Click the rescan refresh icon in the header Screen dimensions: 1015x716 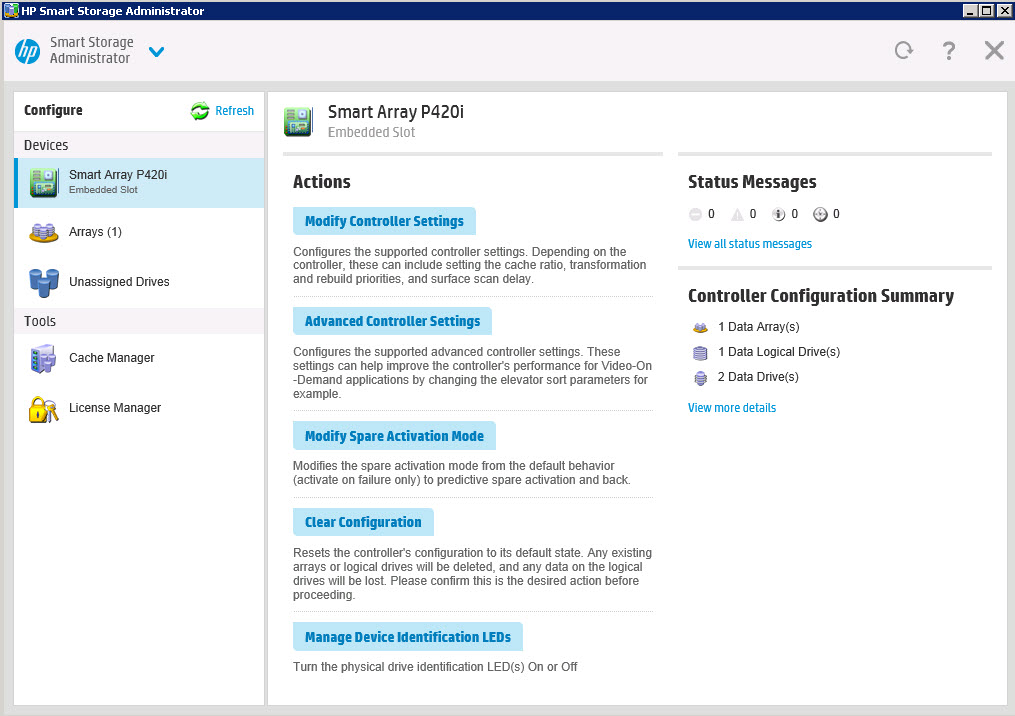(x=904, y=50)
